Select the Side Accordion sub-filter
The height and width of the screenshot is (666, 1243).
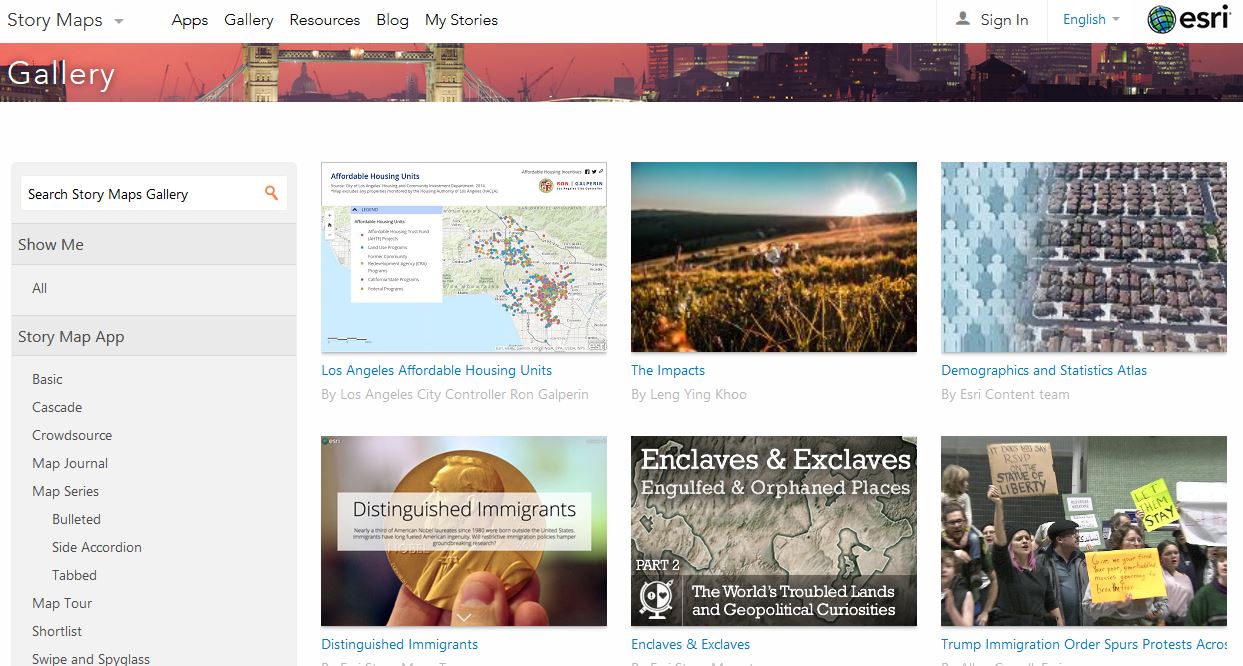97,547
